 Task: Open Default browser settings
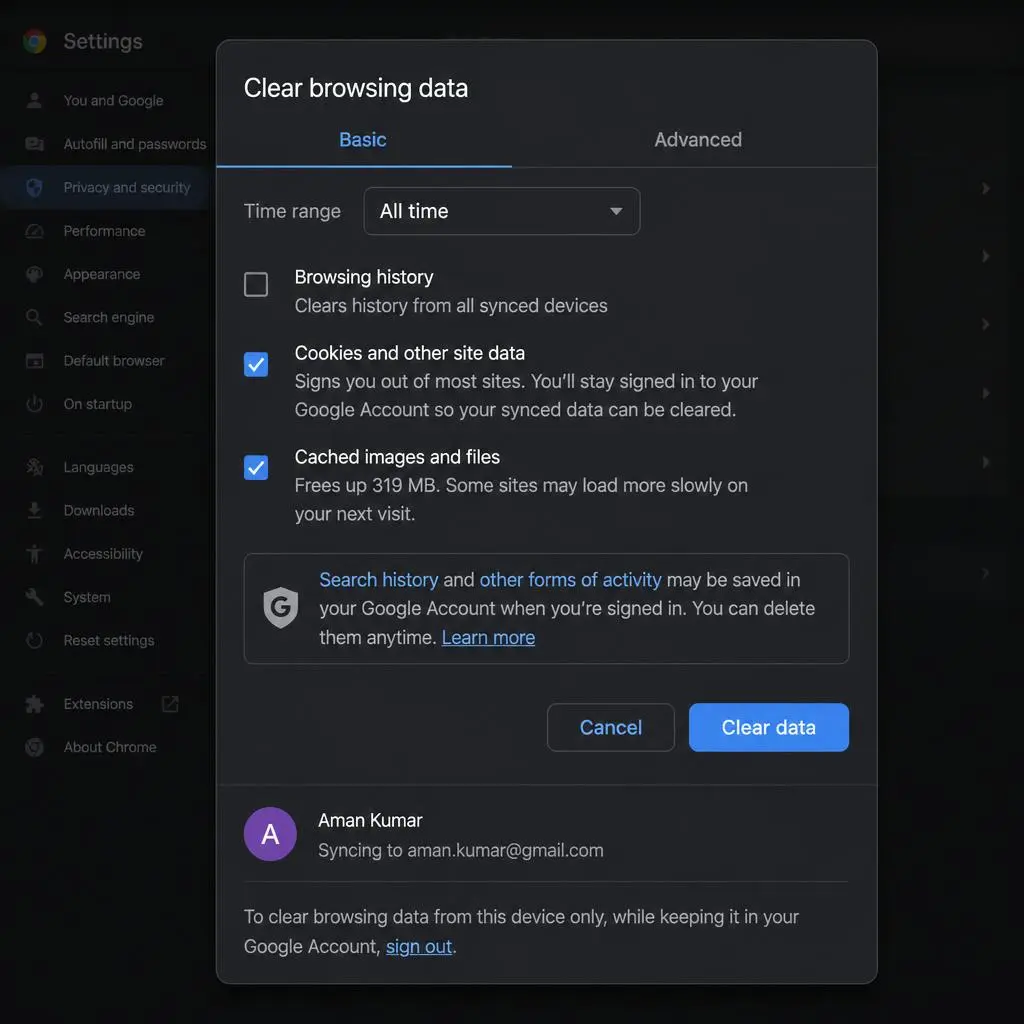pos(114,360)
